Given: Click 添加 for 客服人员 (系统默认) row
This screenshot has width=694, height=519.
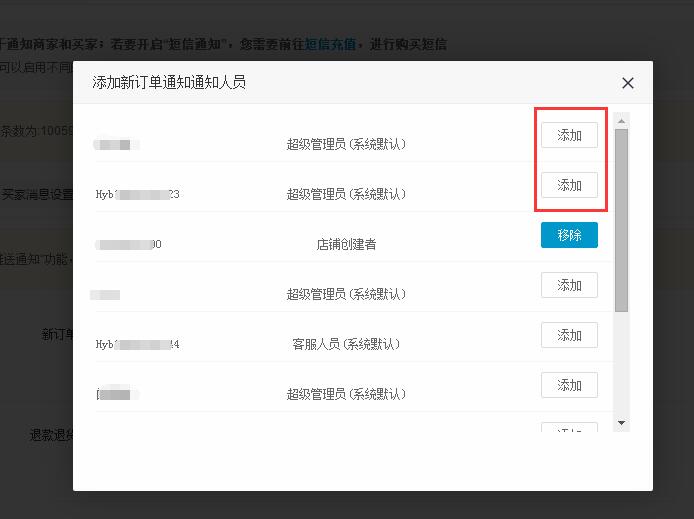Looking at the screenshot, I should click(x=569, y=335).
